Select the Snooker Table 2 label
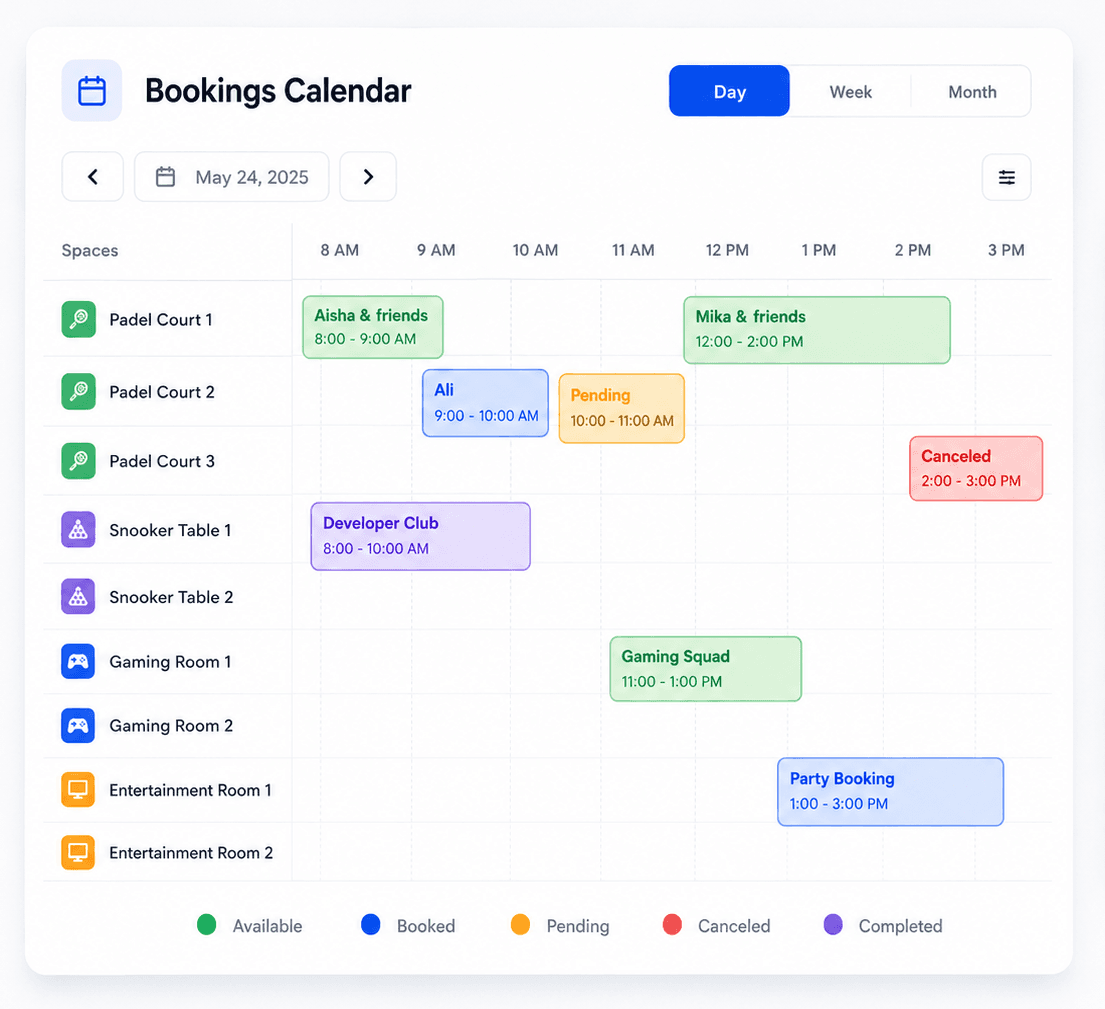 (171, 598)
